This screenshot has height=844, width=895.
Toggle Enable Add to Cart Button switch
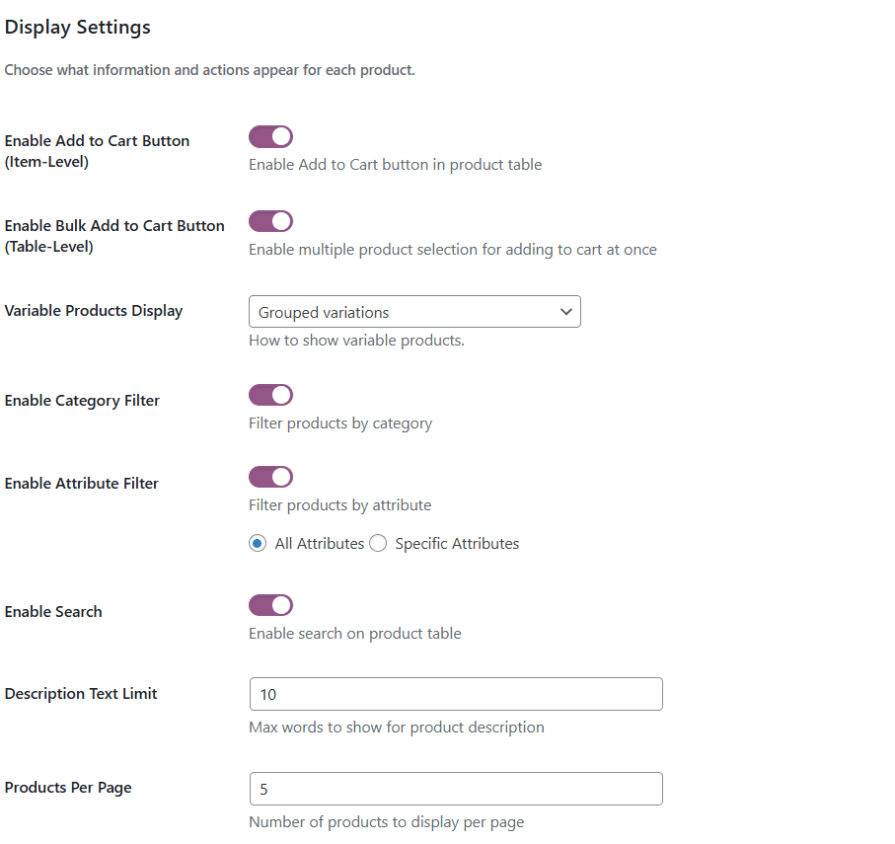[x=270, y=137]
